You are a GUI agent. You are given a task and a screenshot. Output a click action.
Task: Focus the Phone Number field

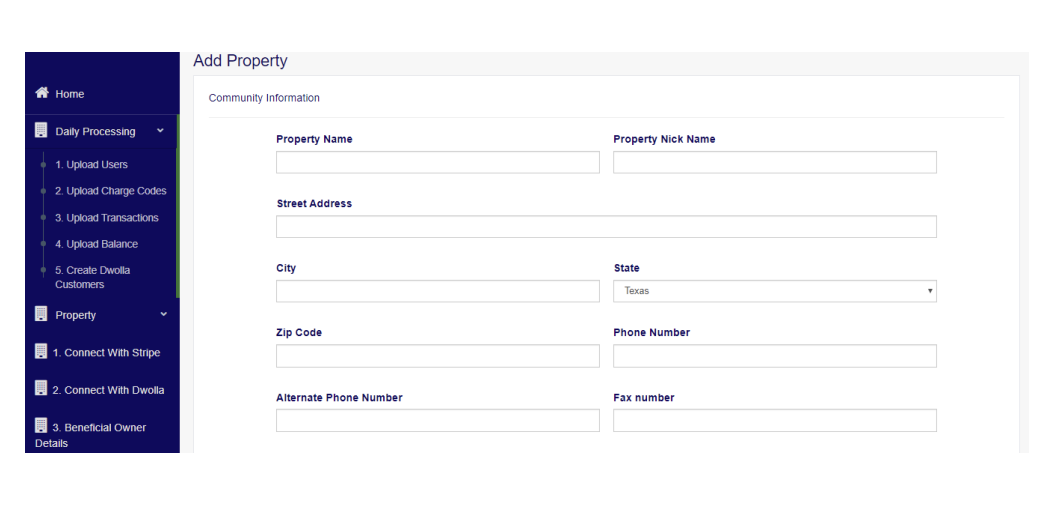774,356
